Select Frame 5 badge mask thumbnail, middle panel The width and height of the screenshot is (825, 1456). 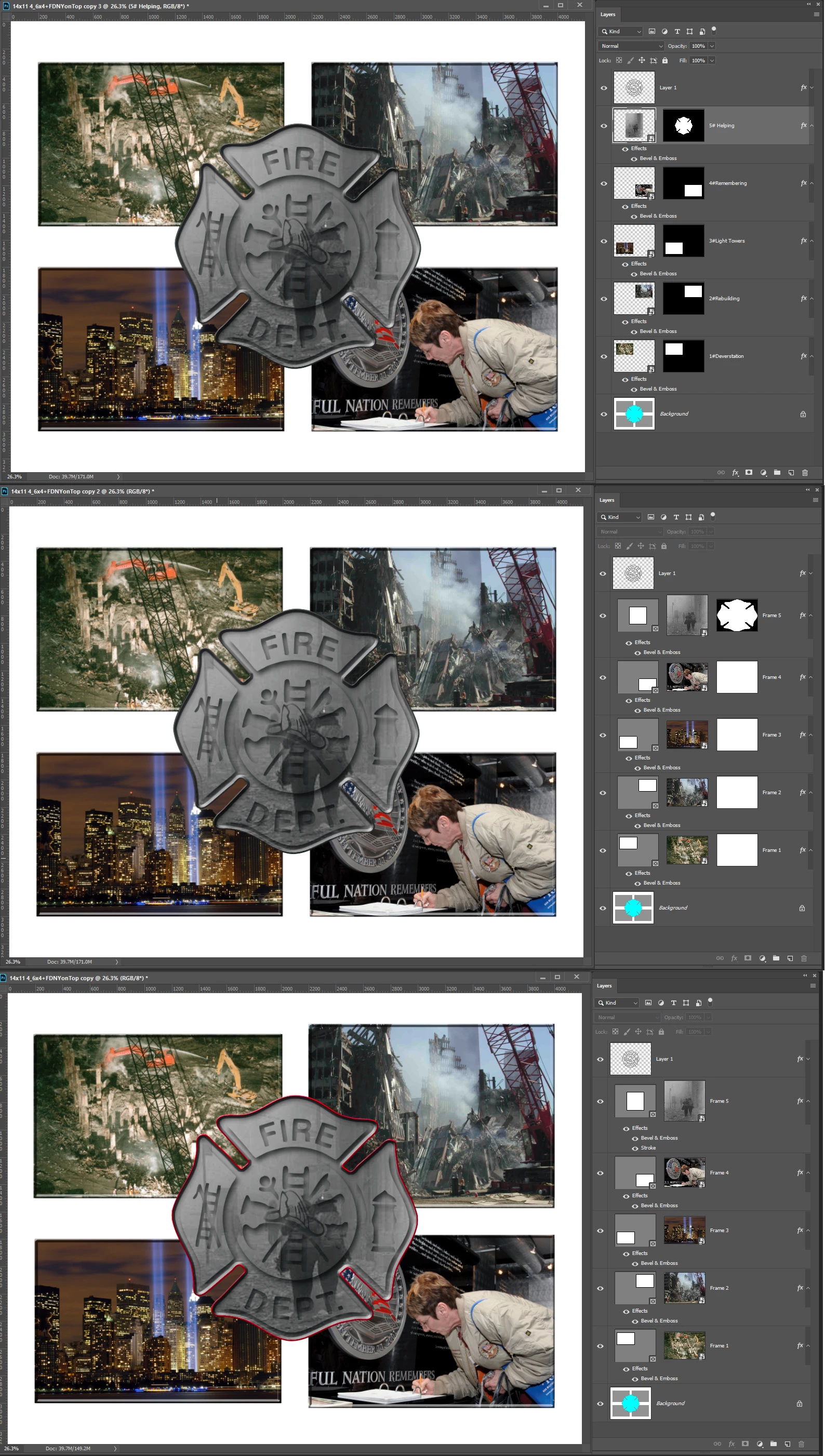[737, 616]
